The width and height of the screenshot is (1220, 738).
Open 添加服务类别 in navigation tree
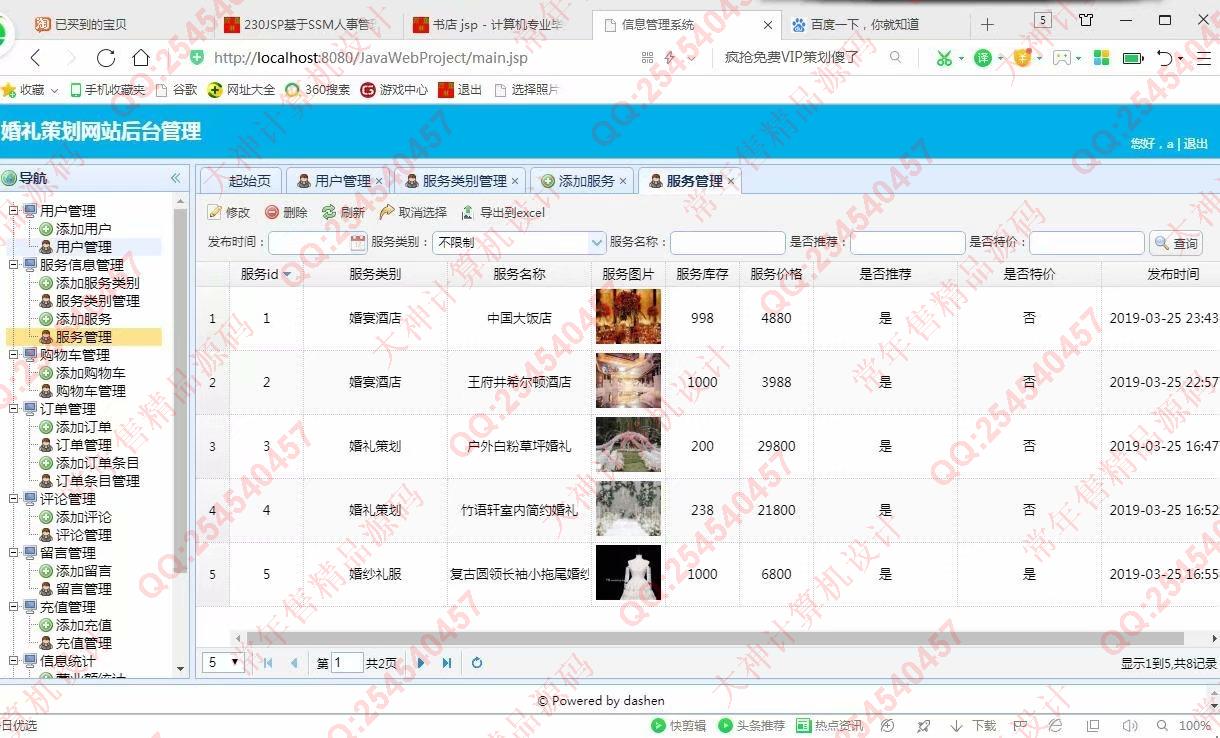[97, 283]
